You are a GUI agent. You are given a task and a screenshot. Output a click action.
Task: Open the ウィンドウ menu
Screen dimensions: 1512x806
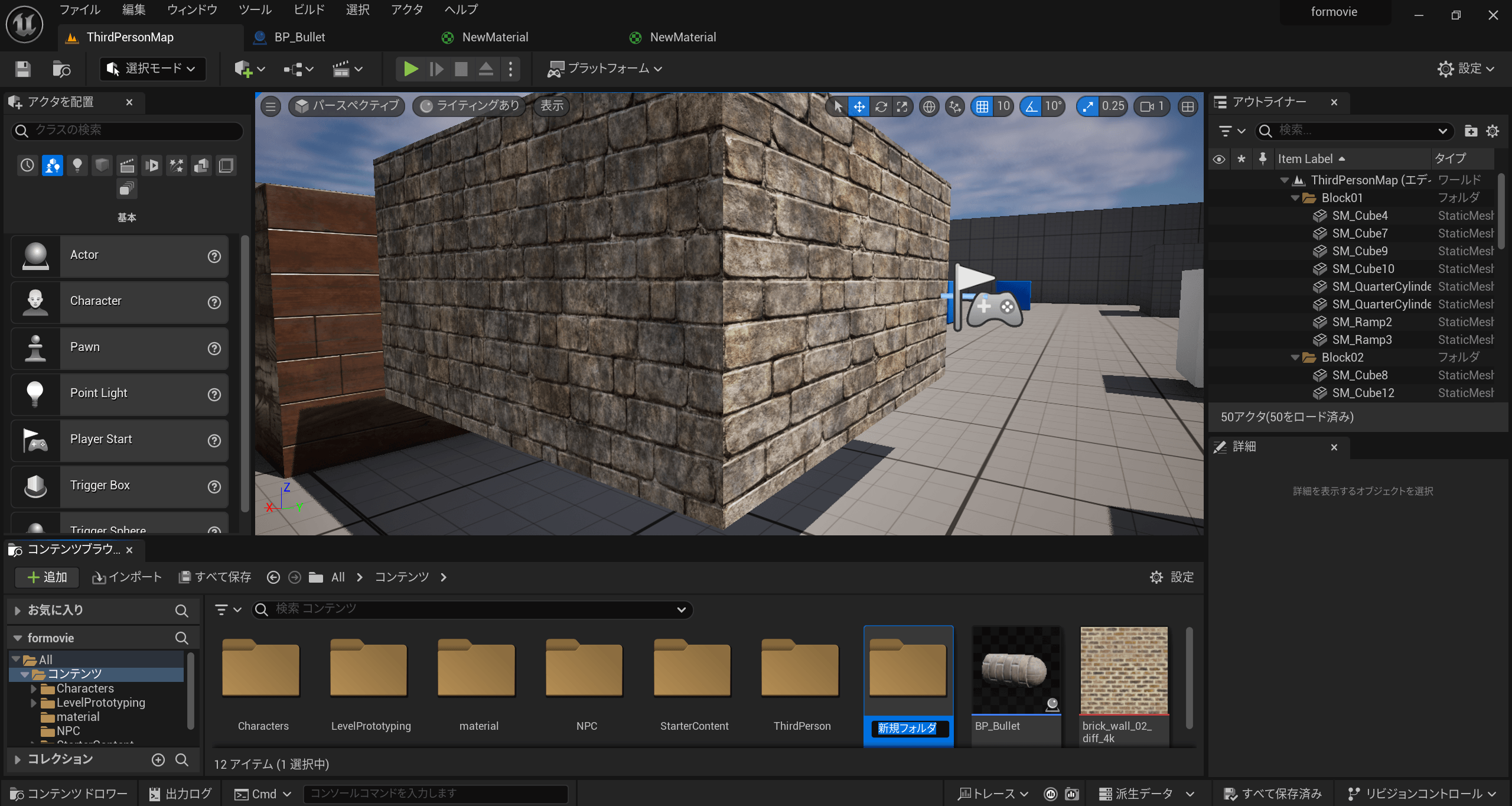[x=192, y=9]
